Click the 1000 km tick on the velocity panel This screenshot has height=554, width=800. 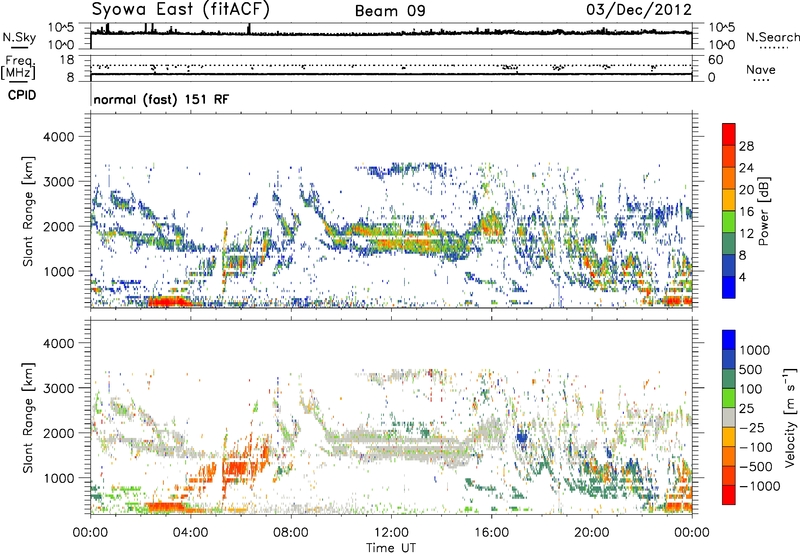59,478
